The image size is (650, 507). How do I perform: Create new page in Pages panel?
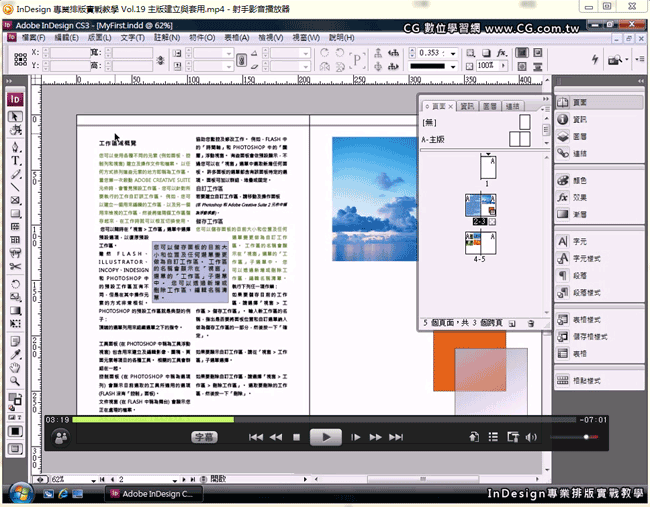[512, 323]
